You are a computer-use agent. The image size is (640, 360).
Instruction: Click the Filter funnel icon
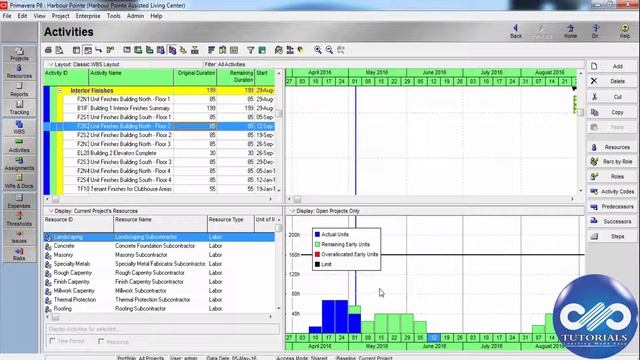coord(251,50)
